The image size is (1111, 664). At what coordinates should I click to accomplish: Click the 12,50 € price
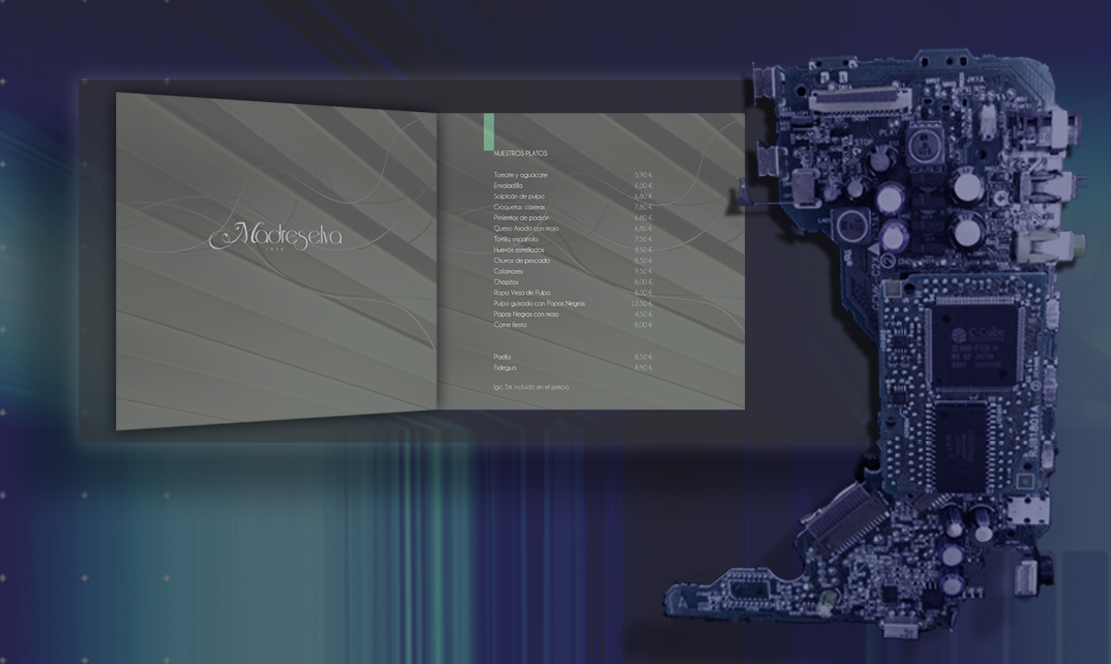[641, 303]
